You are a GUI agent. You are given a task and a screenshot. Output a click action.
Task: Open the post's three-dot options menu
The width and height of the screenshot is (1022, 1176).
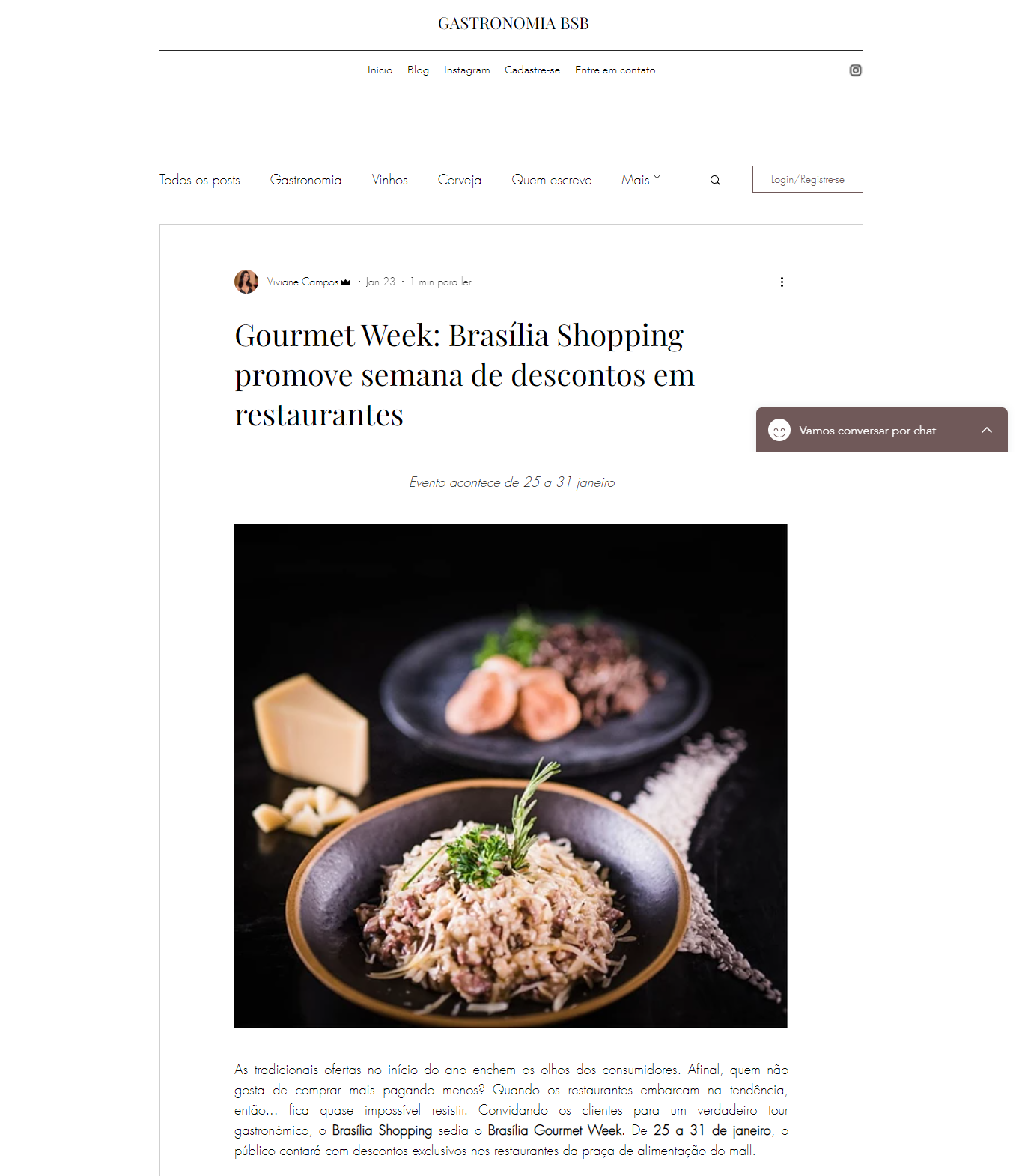pos(782,282)
